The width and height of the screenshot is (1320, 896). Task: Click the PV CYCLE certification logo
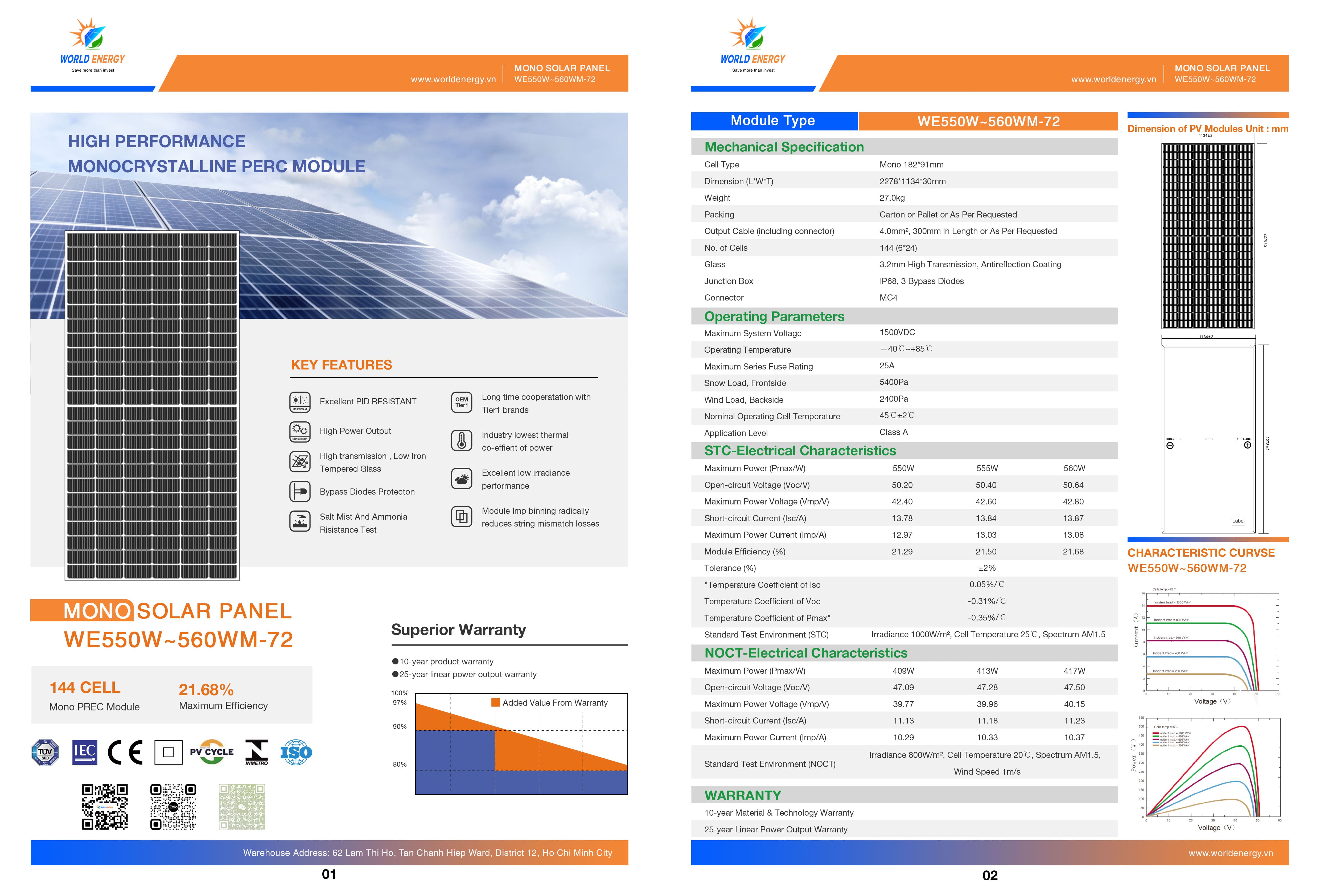[x=211, y=752]
